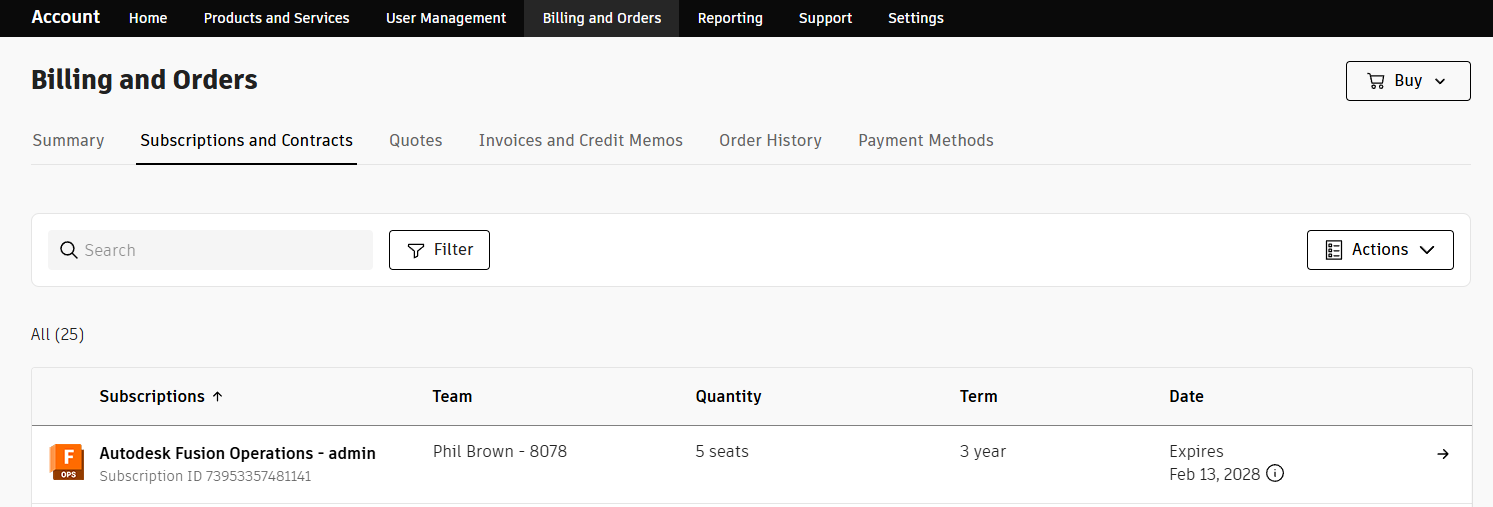1493x507 pixels.
Task: Expand the Actions dropdown
Action: point(1379,250)
